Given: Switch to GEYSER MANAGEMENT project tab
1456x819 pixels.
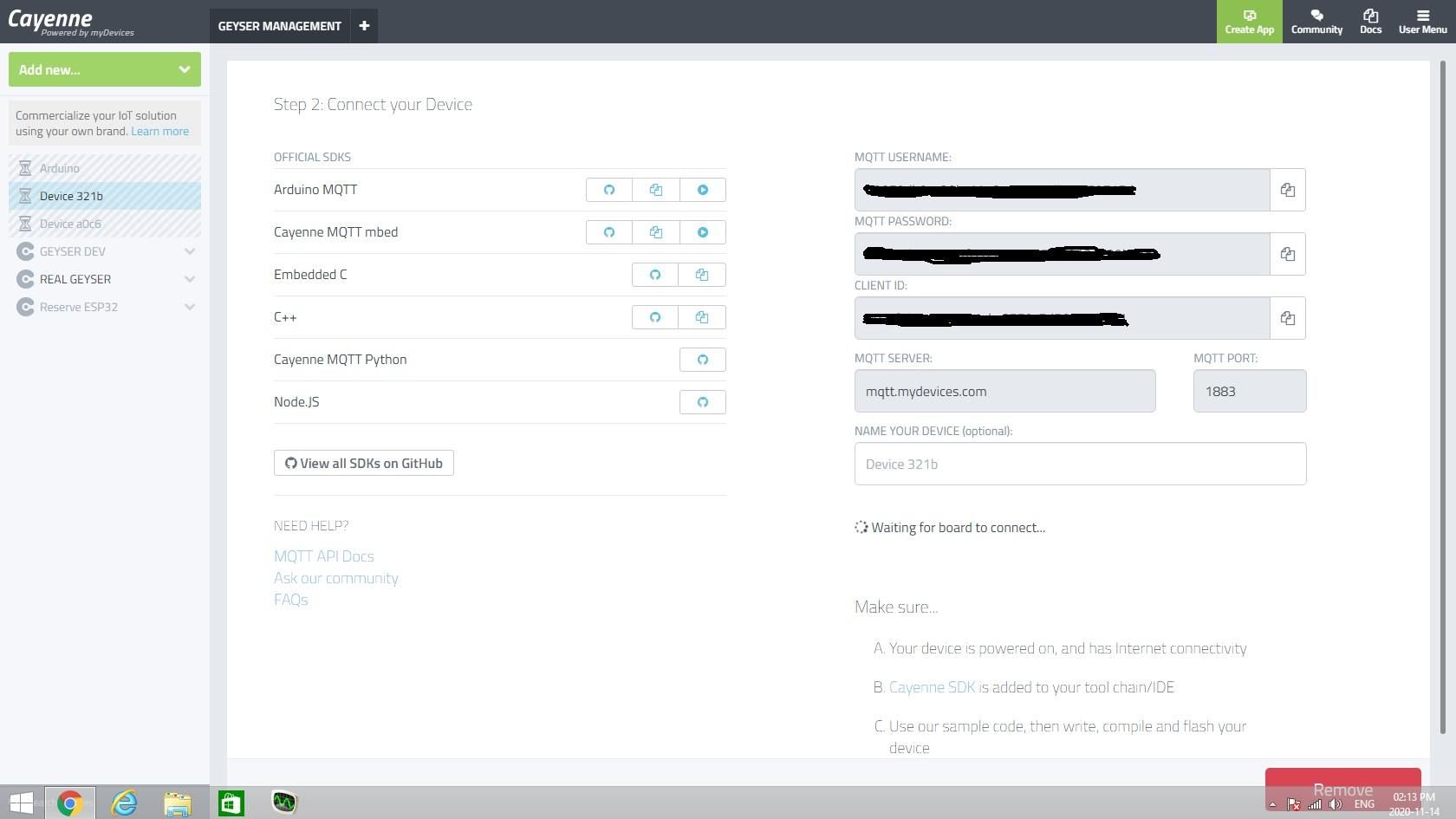Looking at the screenshot, I should click(x=279, y=26).
